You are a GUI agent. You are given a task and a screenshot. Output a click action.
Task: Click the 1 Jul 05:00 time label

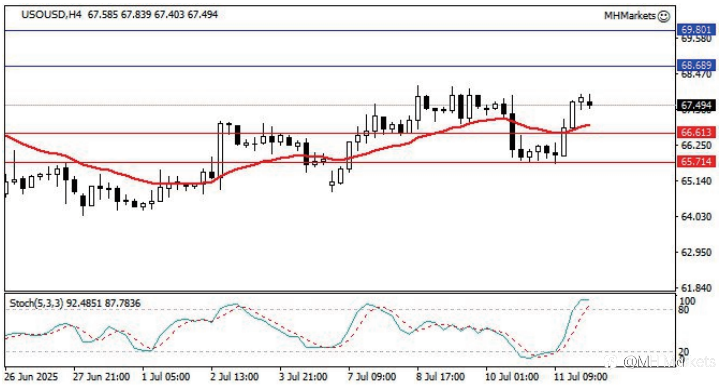click(x=166, y=377)
